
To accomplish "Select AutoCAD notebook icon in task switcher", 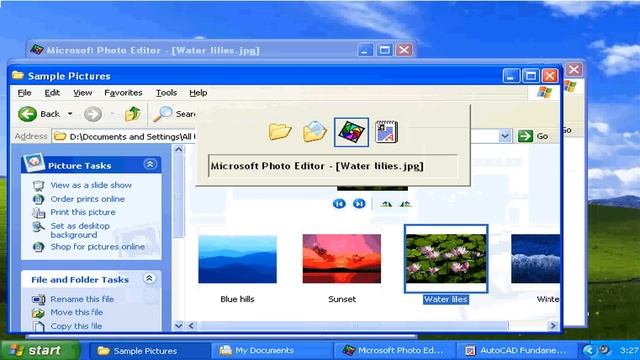I will pyautogui.click(x=386, y=131).
